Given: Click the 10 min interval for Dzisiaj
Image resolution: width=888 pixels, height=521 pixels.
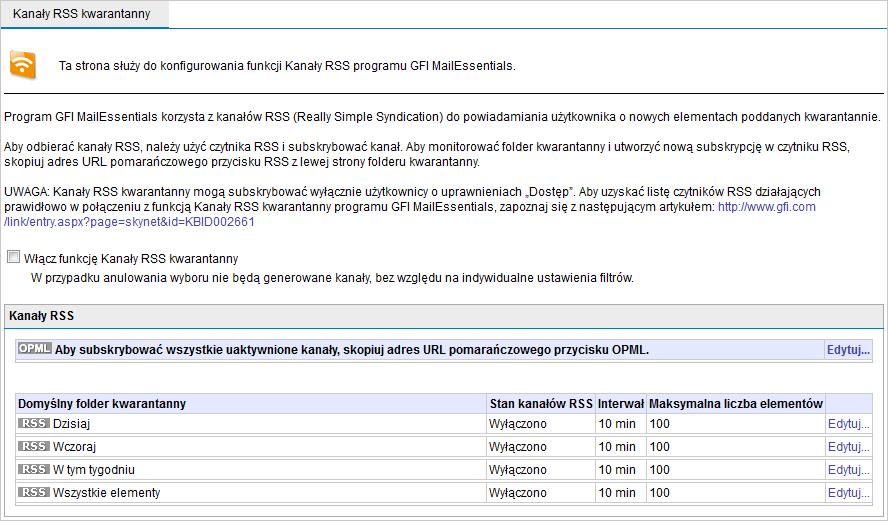Looking at the screenshot, I should pos(617,424).
